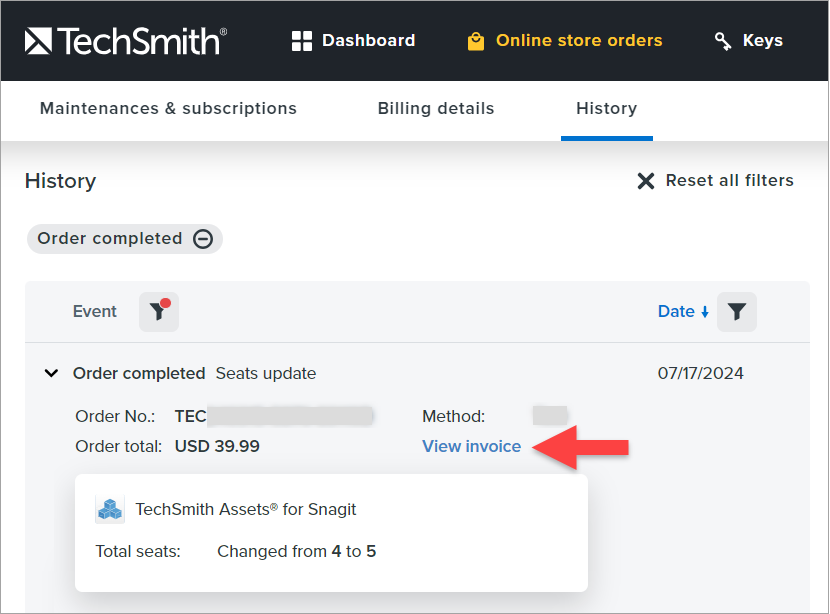Viewport: 830px width, 614px height.
Task: Open the Event column filter funnel
Action: click(x=158, y=312)
